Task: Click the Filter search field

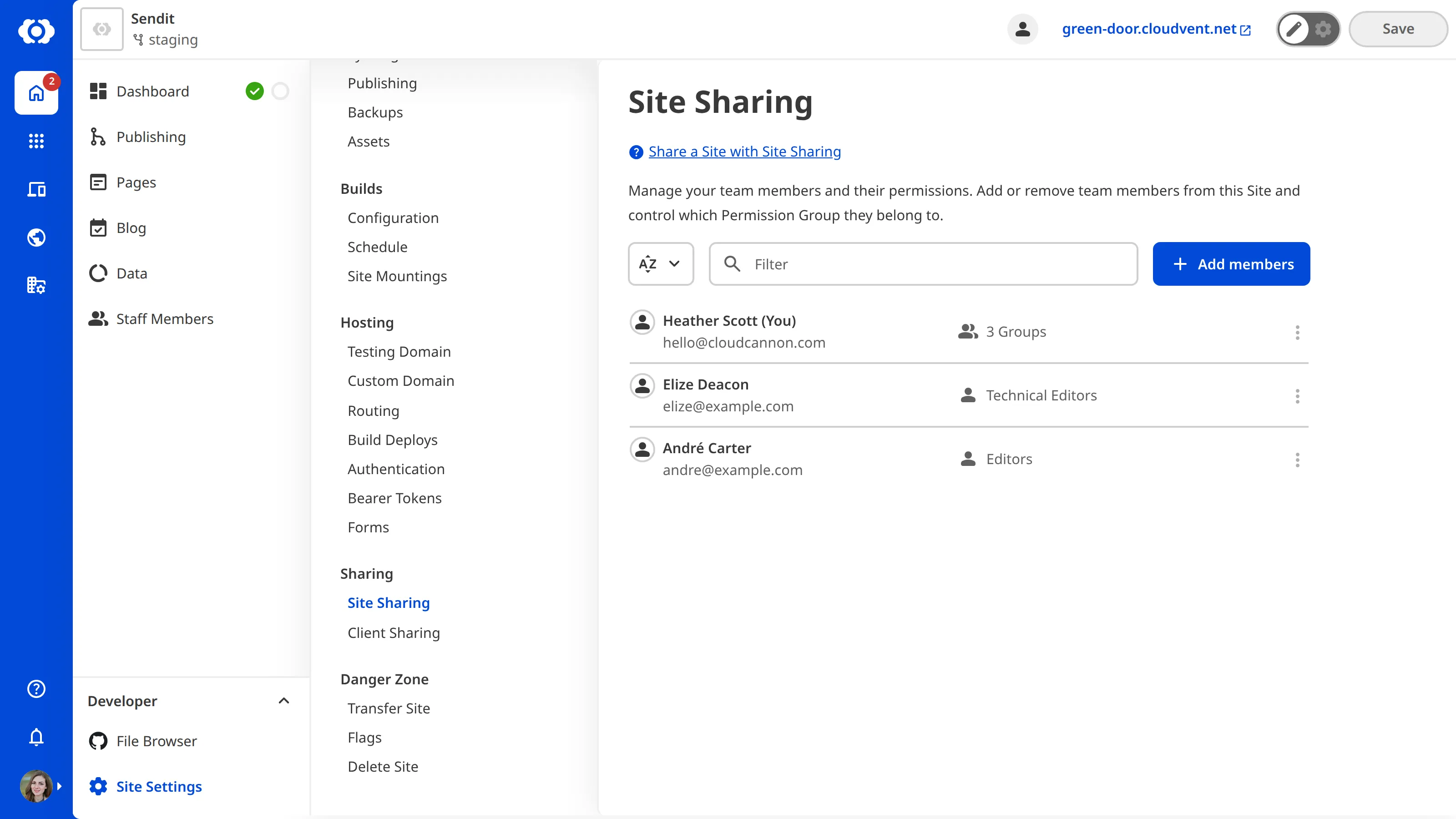Action: coord(924,264)
